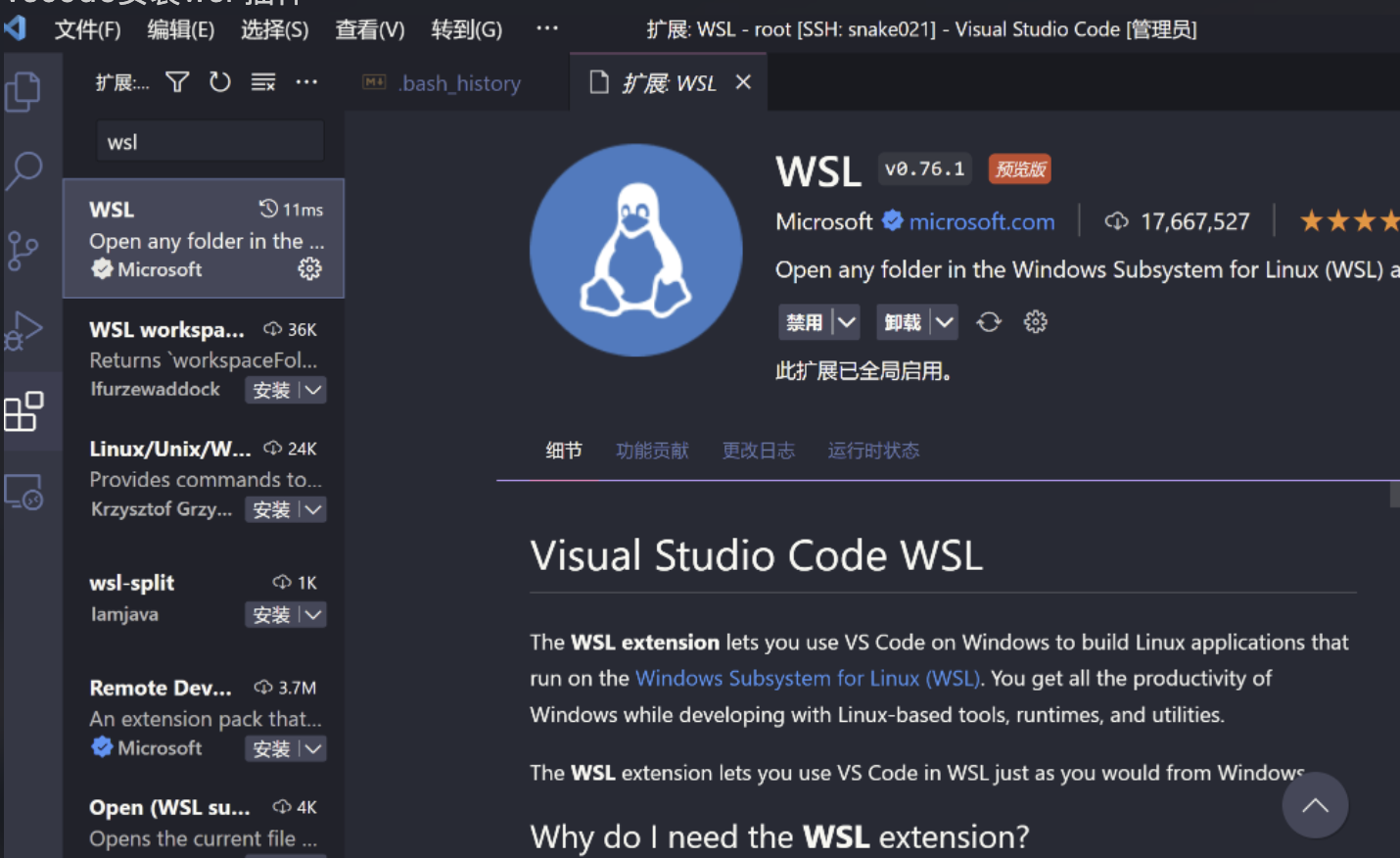Click the extension search box containing wsl

click(x=210, y=141)
